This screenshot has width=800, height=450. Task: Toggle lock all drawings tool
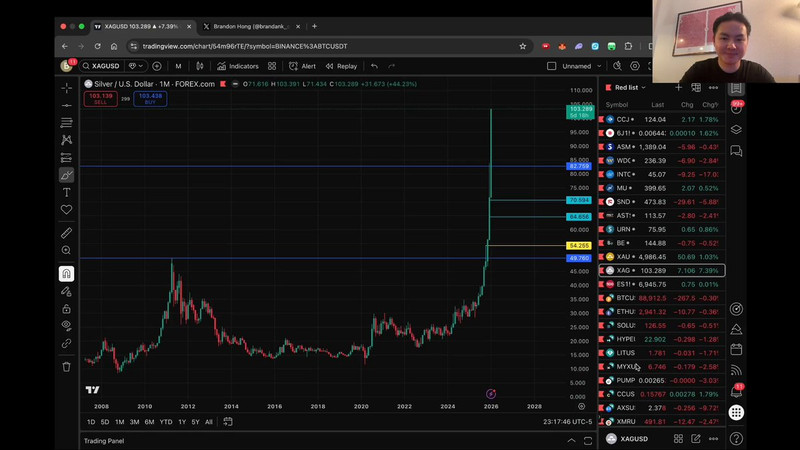coord(67,308)
